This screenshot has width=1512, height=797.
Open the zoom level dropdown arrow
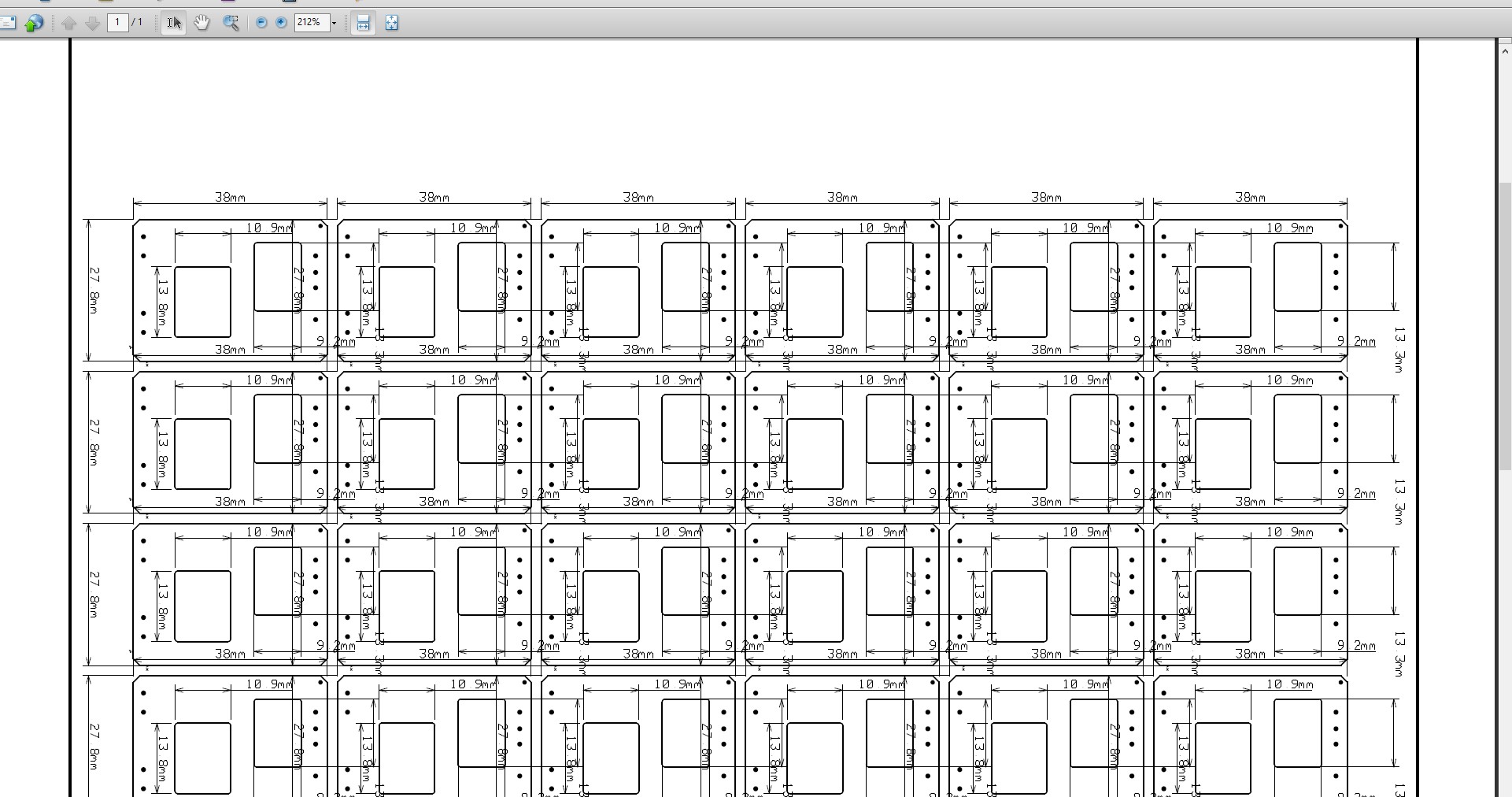(334, 23)
